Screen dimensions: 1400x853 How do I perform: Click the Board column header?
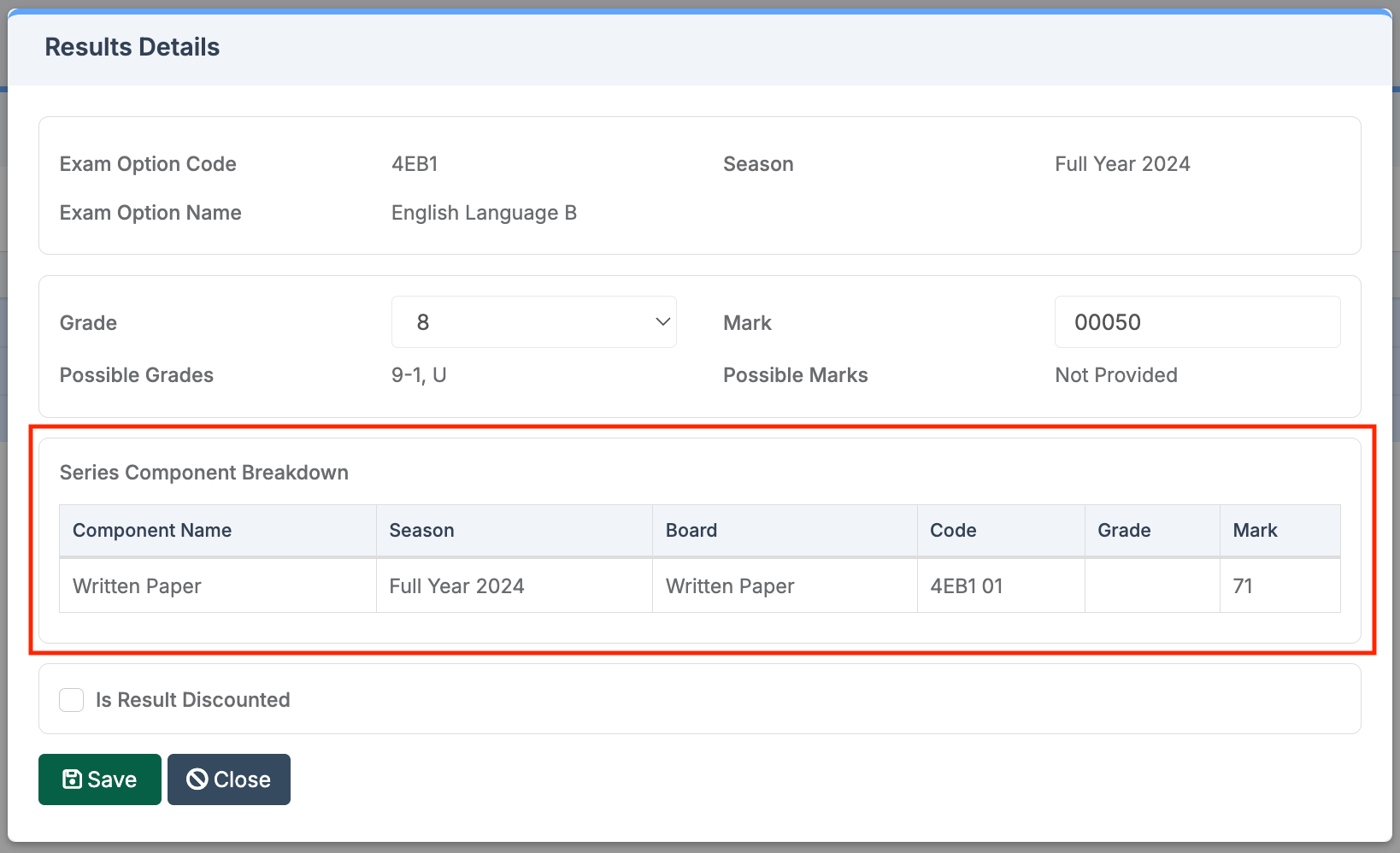click(691, 531)
